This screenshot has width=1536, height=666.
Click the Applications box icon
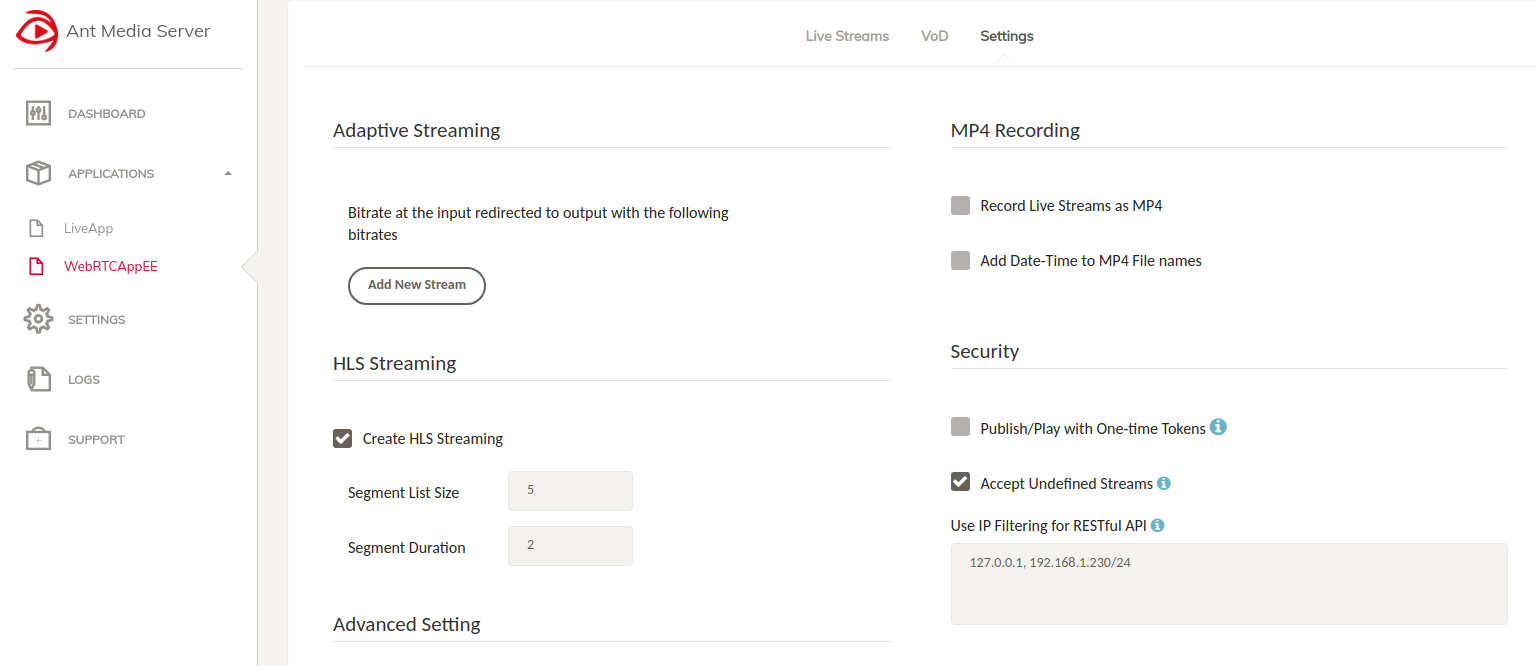click(x=38, y=173)
